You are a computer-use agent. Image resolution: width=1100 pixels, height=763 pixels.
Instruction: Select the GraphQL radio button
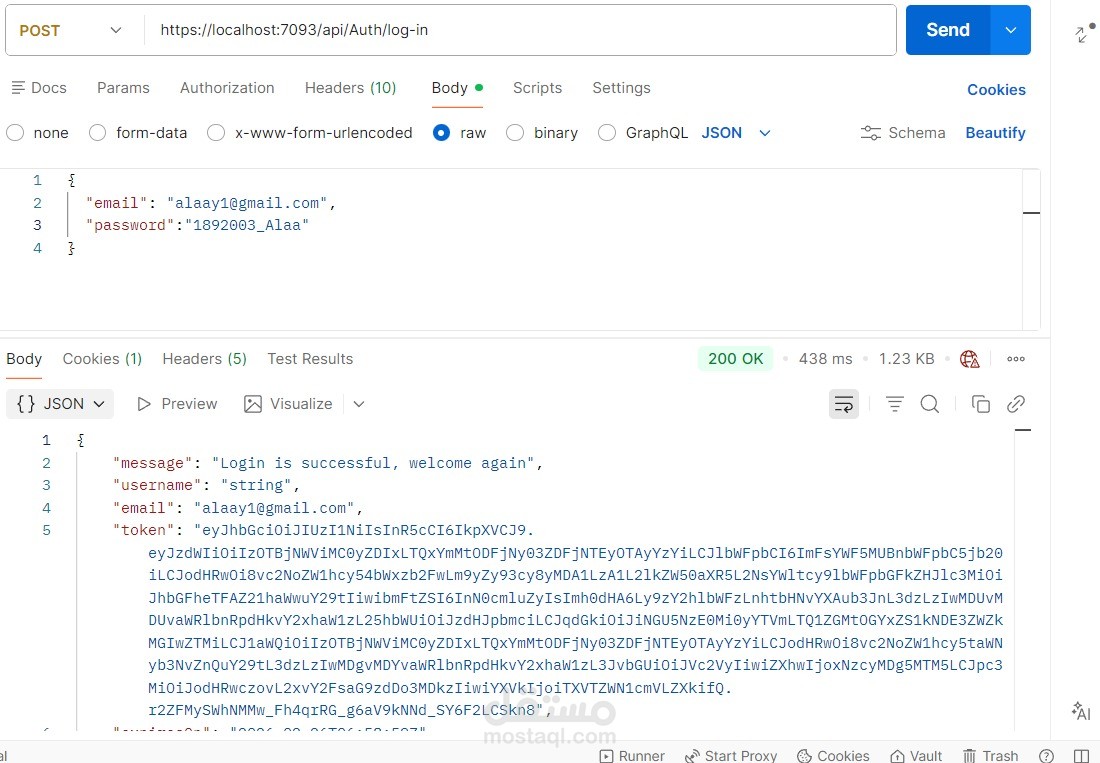[x=607, y=133]
